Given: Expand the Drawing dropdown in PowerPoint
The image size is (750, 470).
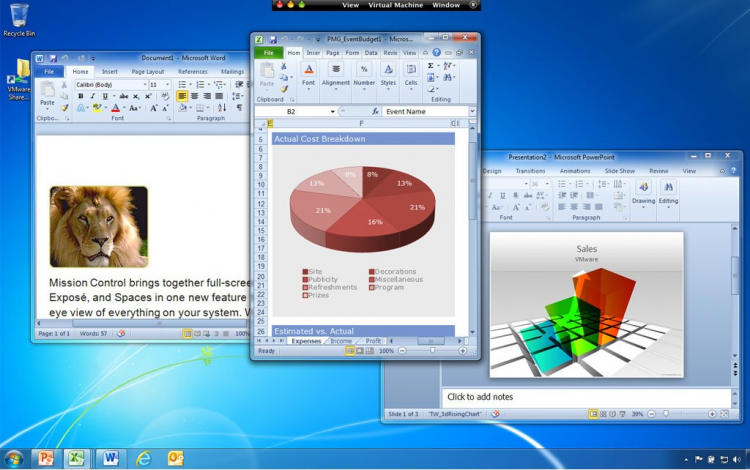Looking at the screenshot, I should click(x=644, y=208).
